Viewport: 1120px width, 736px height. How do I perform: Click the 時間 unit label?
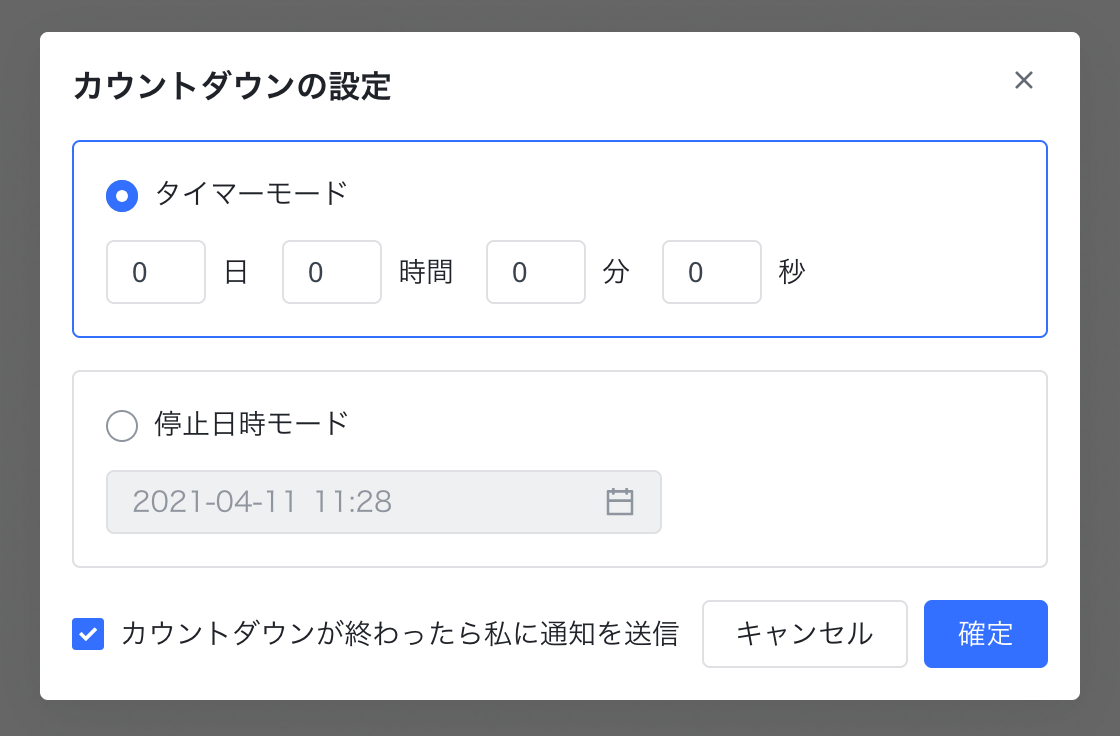[426, 272]
